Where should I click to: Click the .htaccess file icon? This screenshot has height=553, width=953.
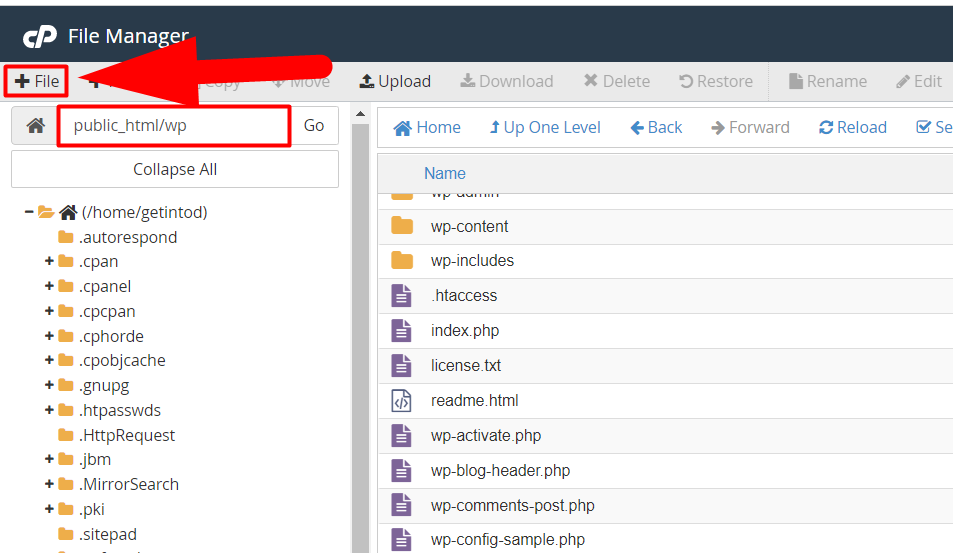point(401,295)
